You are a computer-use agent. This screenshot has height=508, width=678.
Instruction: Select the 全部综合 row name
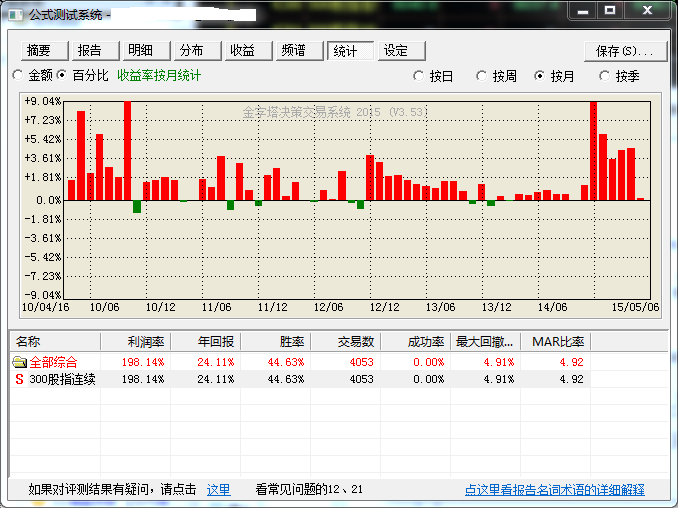53,362
